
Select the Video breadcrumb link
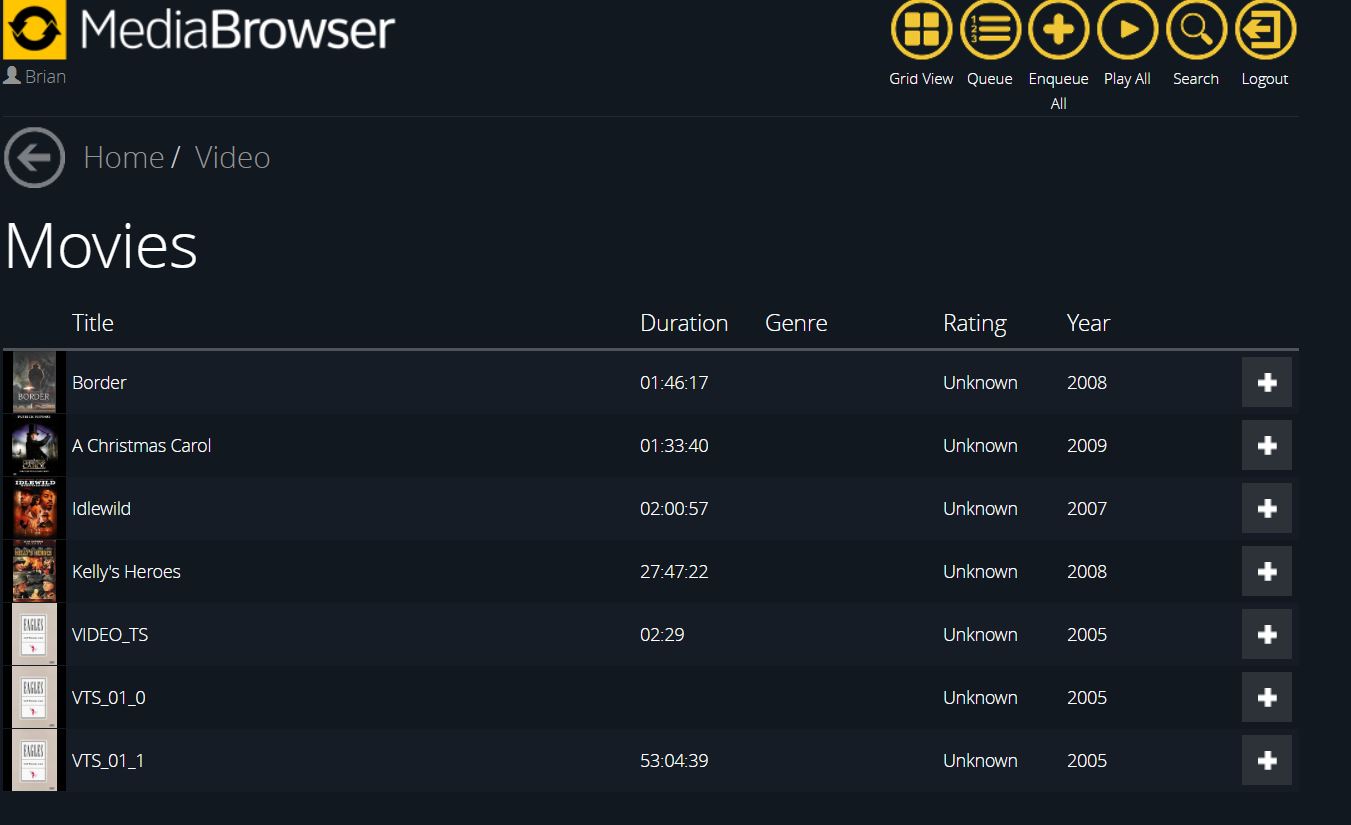pos(232,158)
